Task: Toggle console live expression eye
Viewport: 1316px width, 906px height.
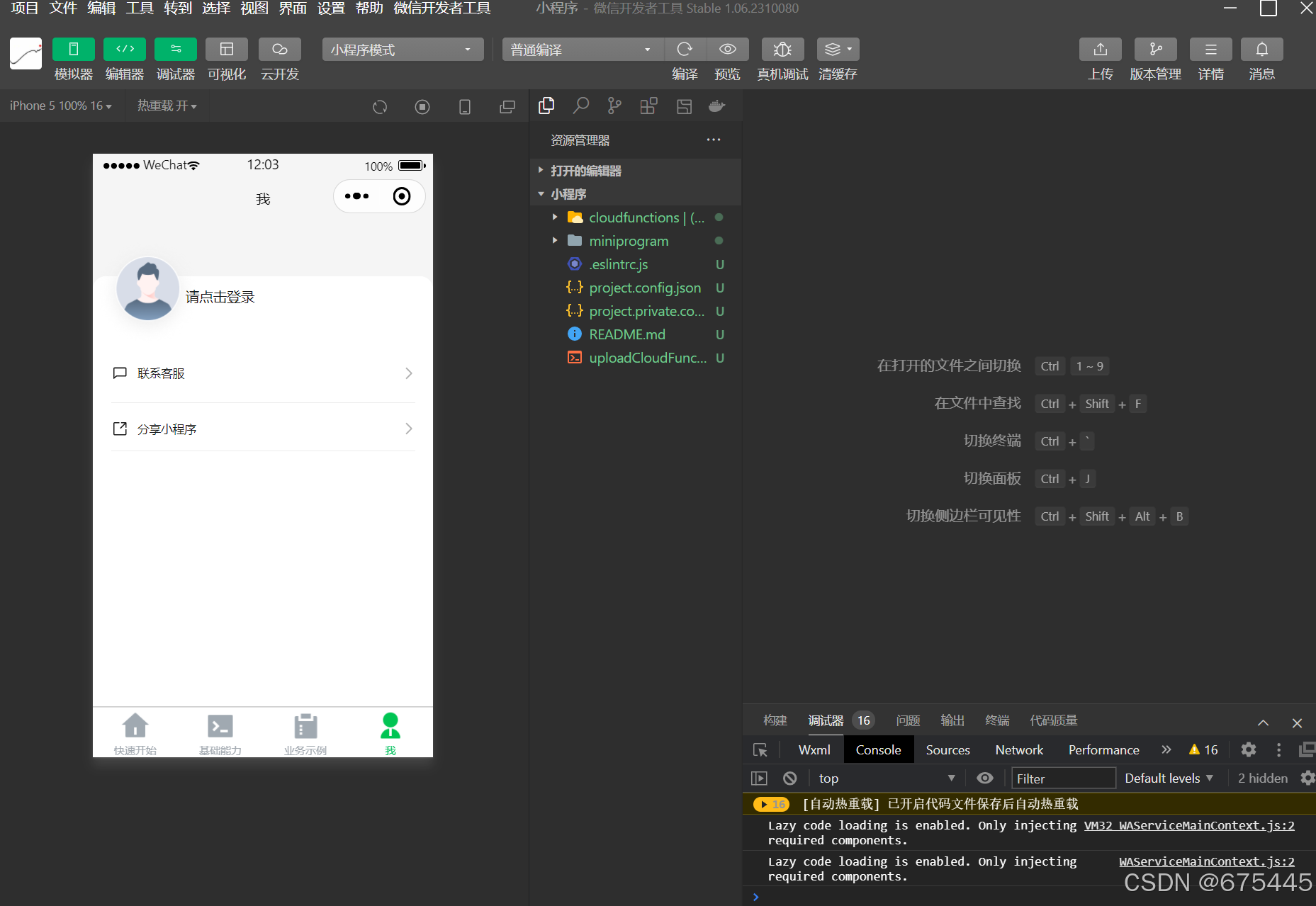Action: click(985, 778)
